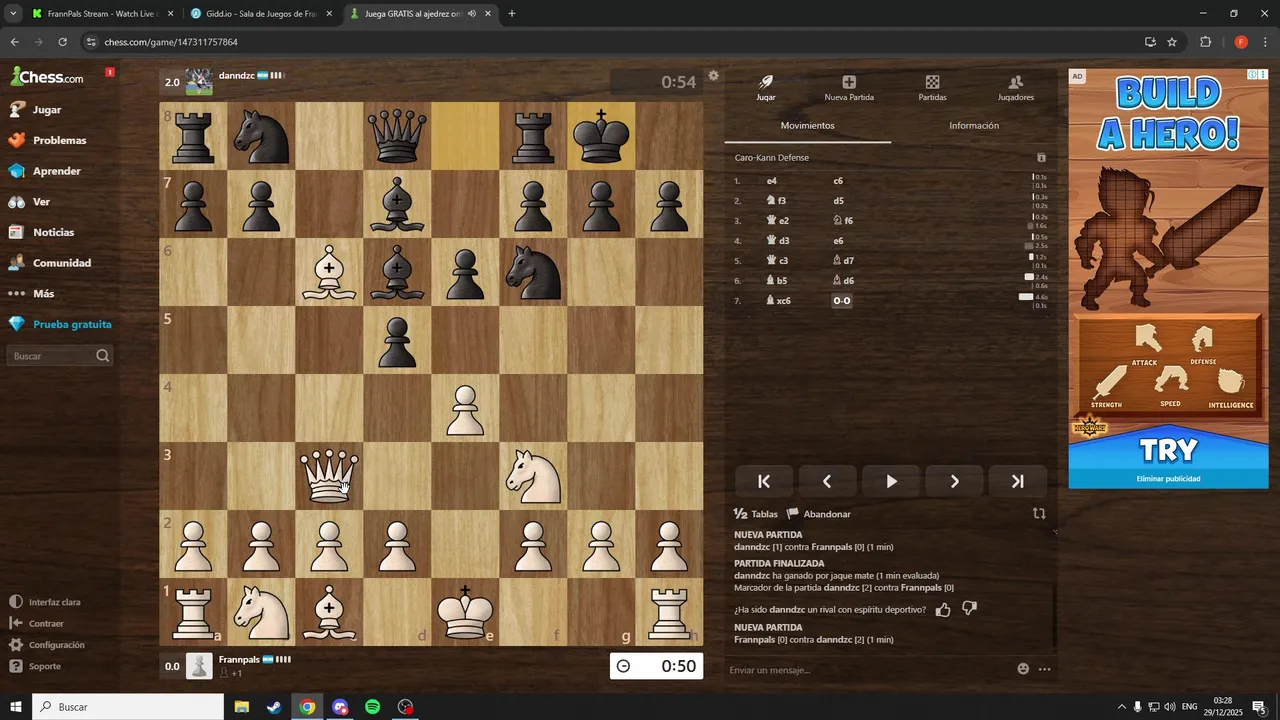Open the Jugadores tab
The height and width of the screenshot is (720, 1280).
click(x=1015, y=88)
